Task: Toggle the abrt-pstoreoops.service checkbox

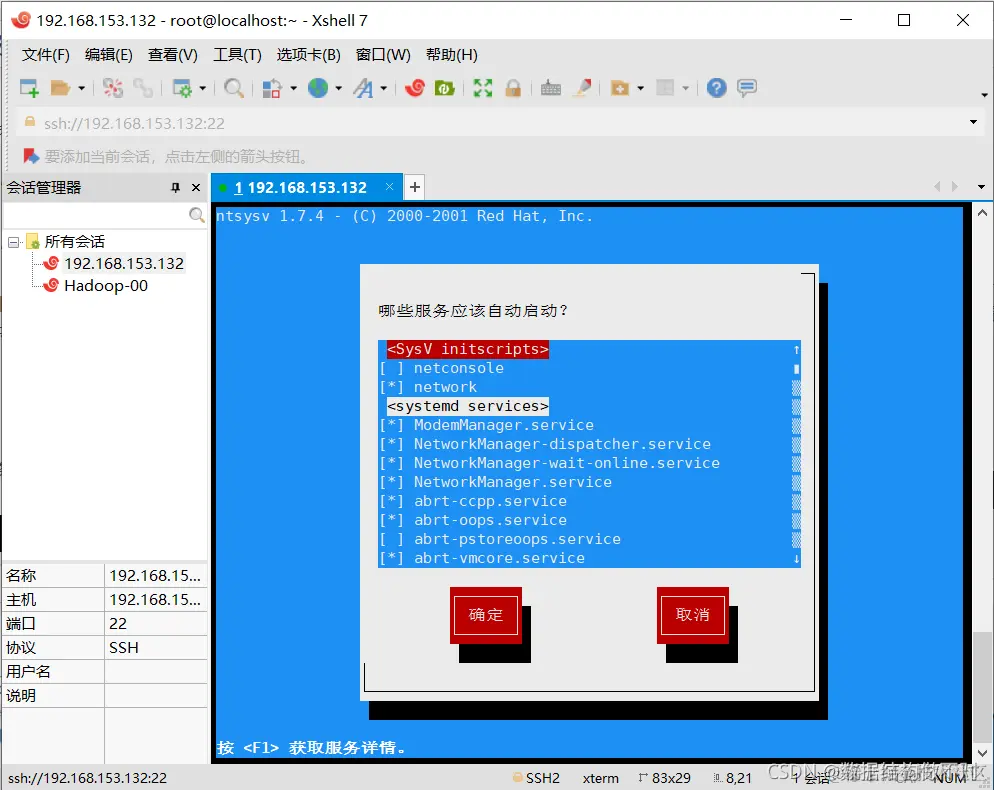Action: pos(391,540)
